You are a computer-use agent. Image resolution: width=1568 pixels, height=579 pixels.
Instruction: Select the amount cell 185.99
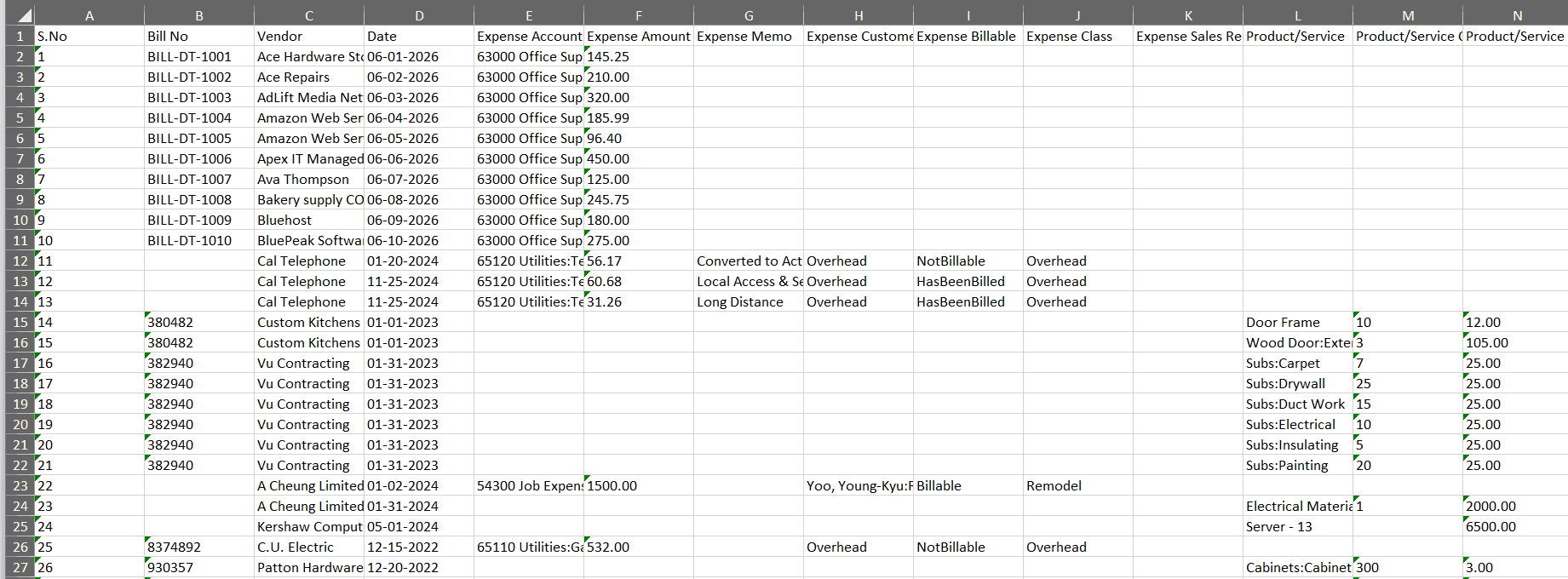tap(639, 118)
